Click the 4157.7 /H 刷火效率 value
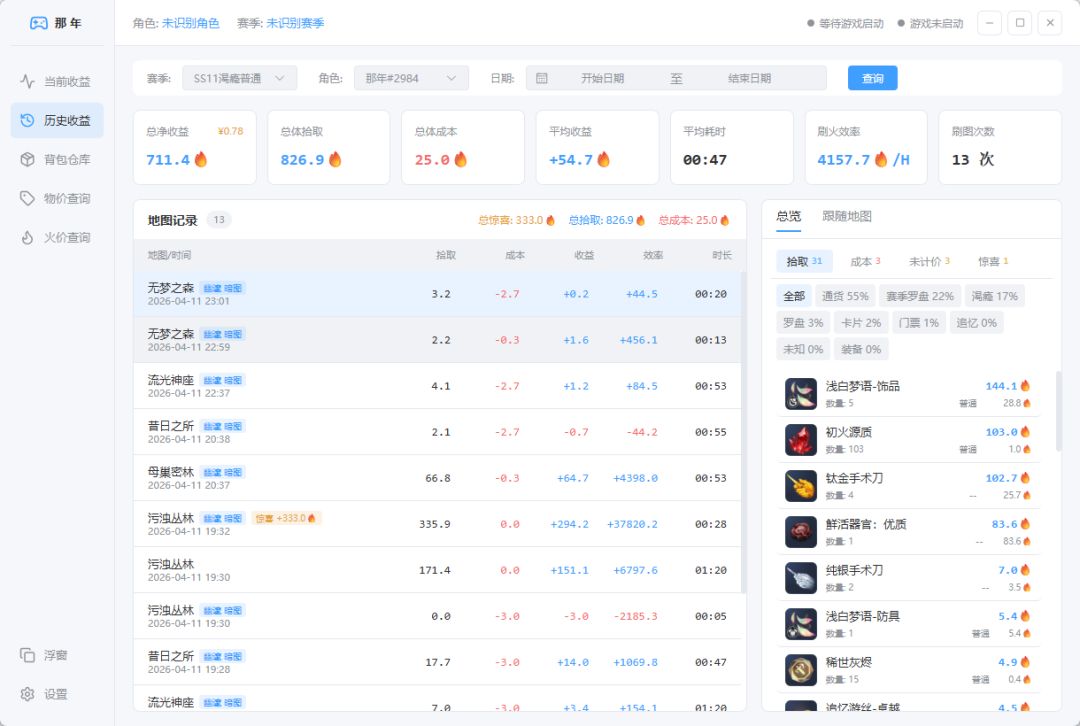 click(x=863, y=160)
